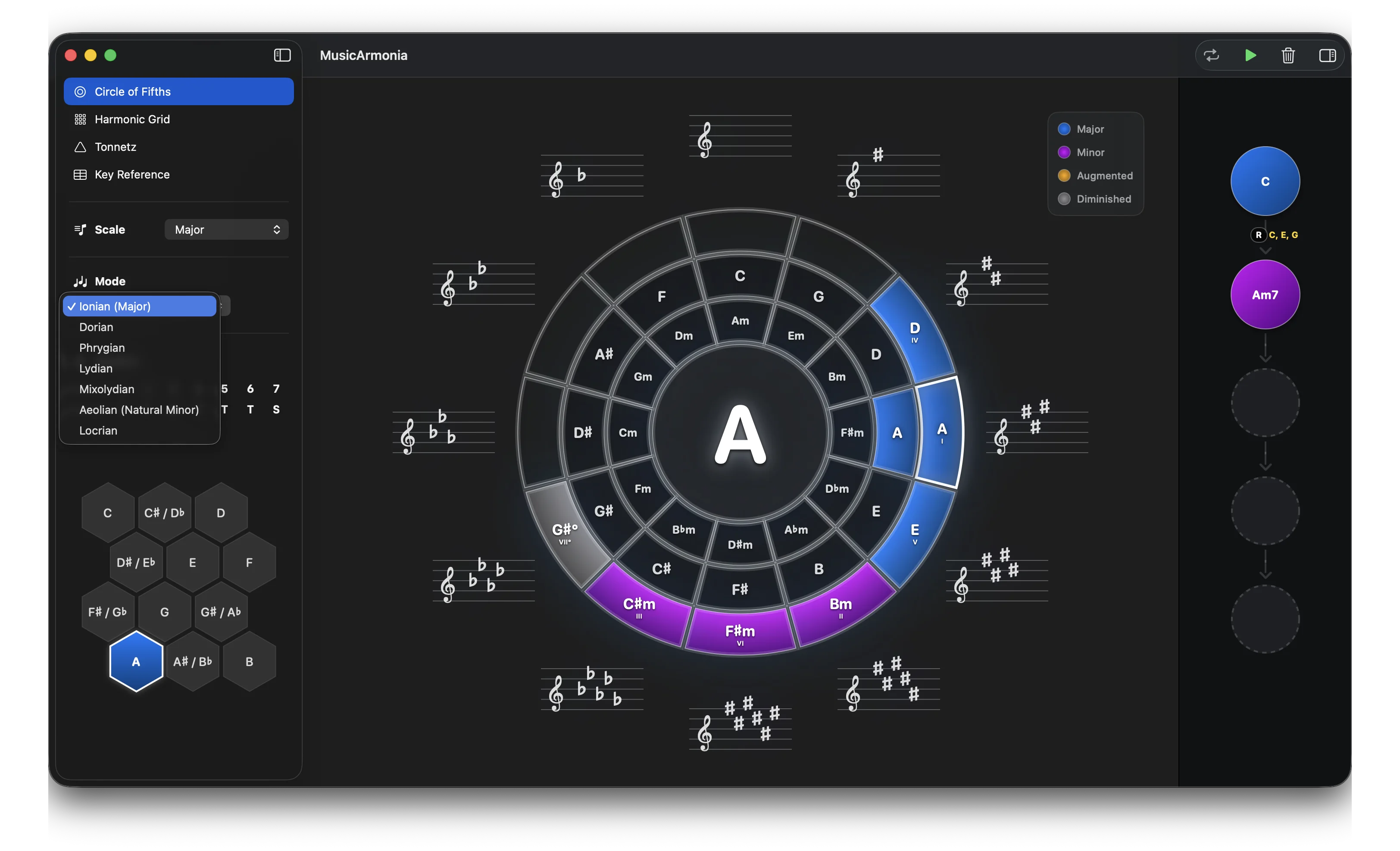Click the Scale icon in sidebar
The height and width of the screenshot is (851, 1400).
80,229
